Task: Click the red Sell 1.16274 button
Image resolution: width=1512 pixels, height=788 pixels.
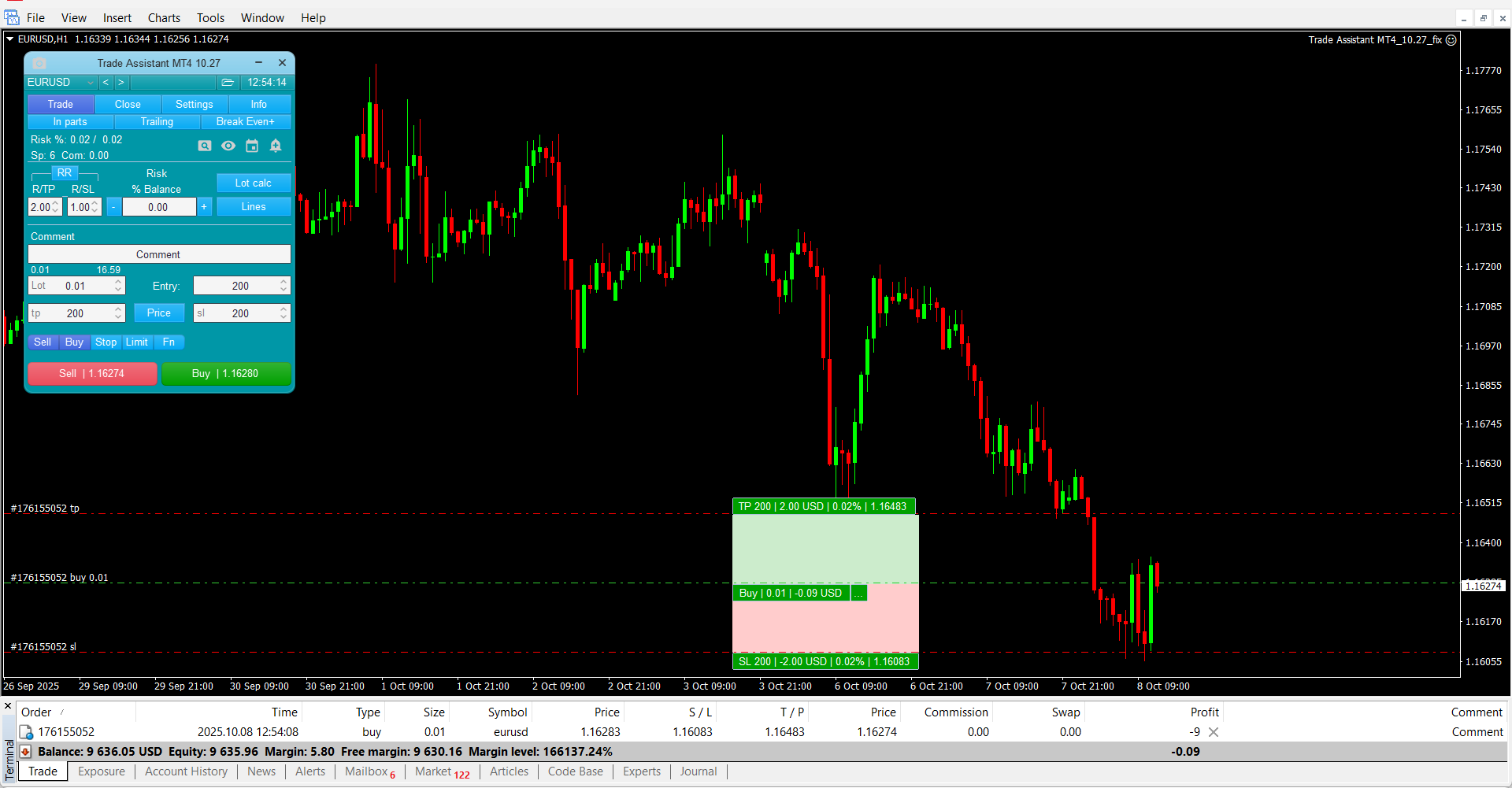Action: (92, 374)
